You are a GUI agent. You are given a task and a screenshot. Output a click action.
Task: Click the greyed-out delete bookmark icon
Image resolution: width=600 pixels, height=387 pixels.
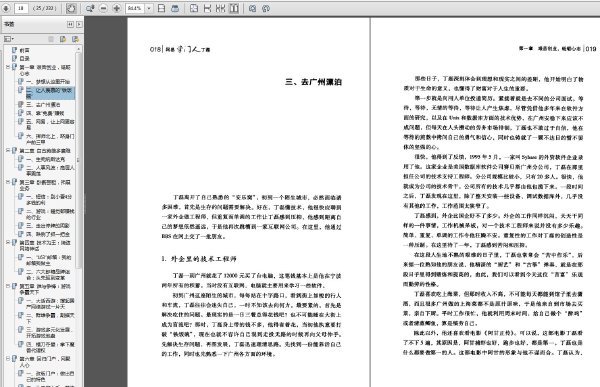51,39
